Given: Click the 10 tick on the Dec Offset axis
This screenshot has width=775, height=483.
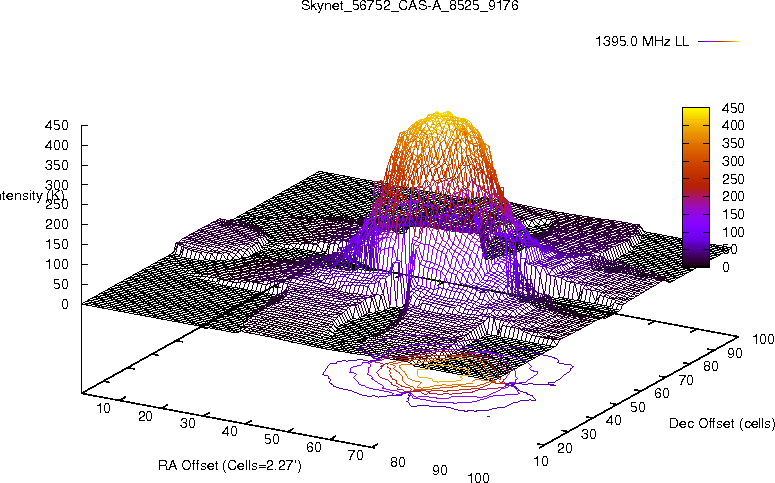Looking at the screenshot, I should pos(541,461).
